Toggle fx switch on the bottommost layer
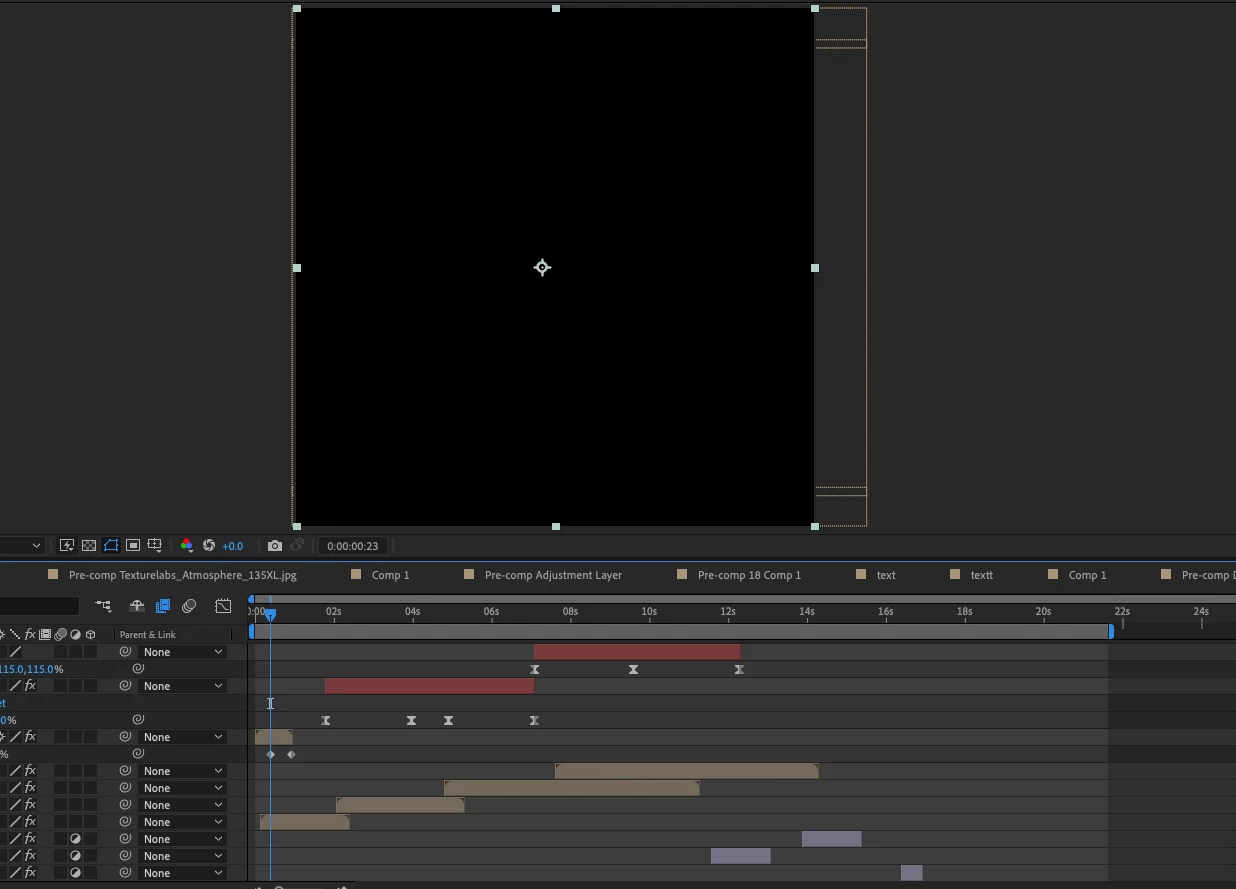Image resolution: width=1236 pixels, height=889 pixels. click(30, 873)
